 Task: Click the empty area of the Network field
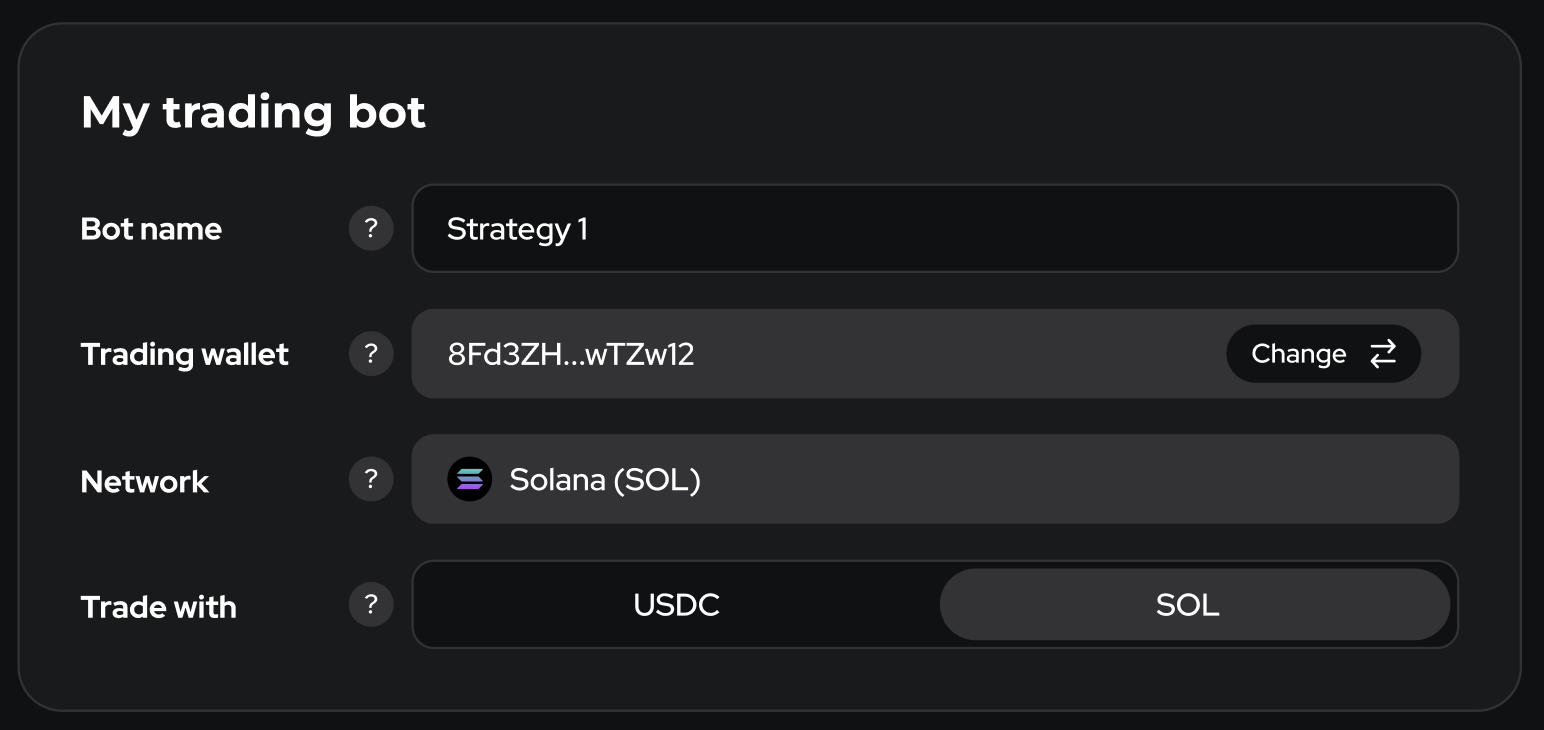(1080, 480)
